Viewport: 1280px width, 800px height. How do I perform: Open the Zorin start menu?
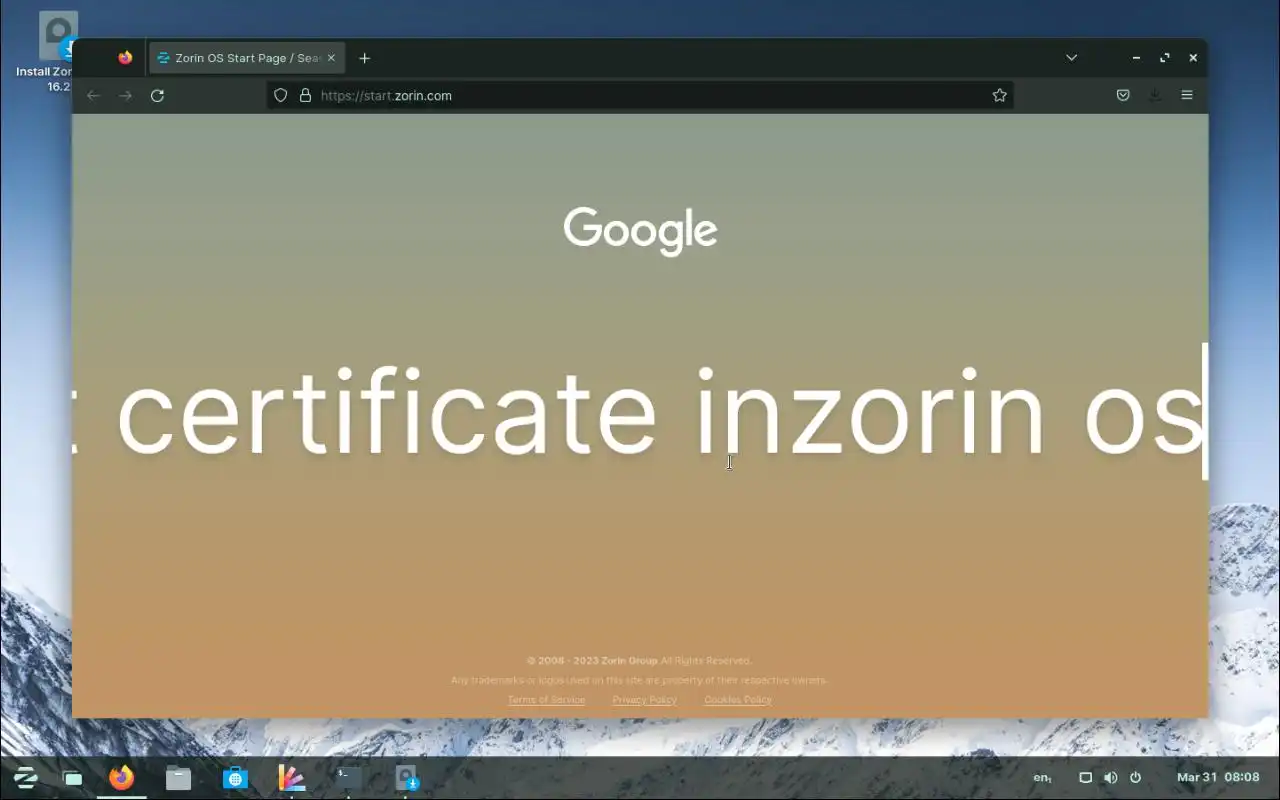[x=25, y=777]
